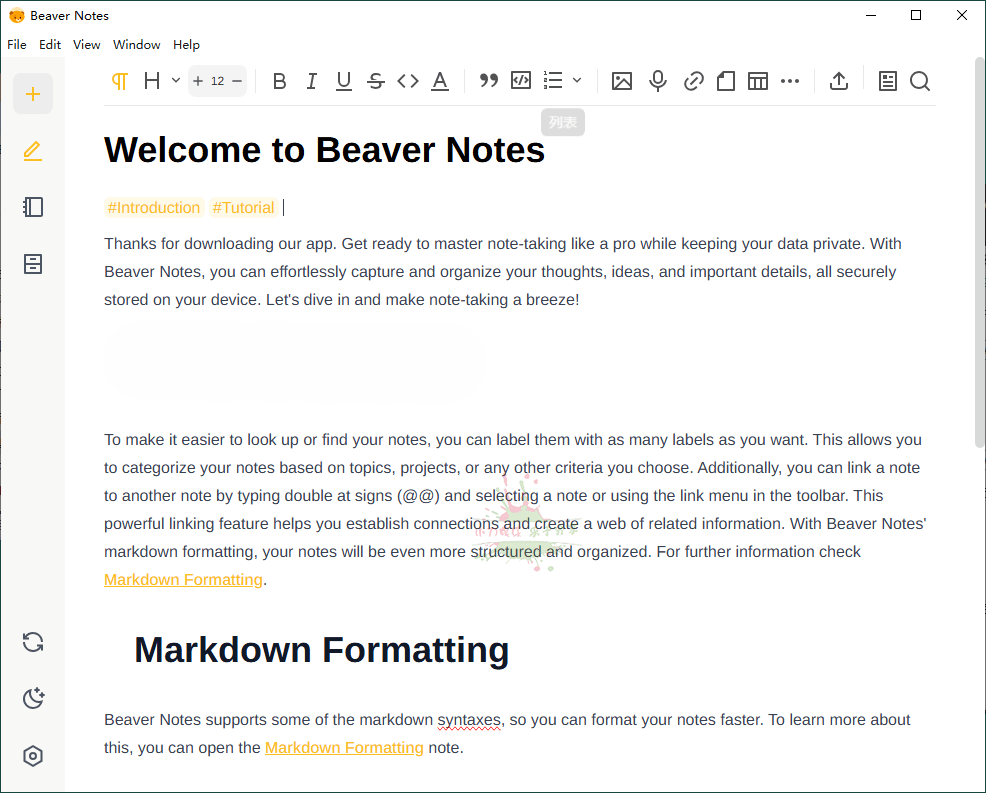Toggle italic formatting

pyautogui.click(x=311, y=81)
